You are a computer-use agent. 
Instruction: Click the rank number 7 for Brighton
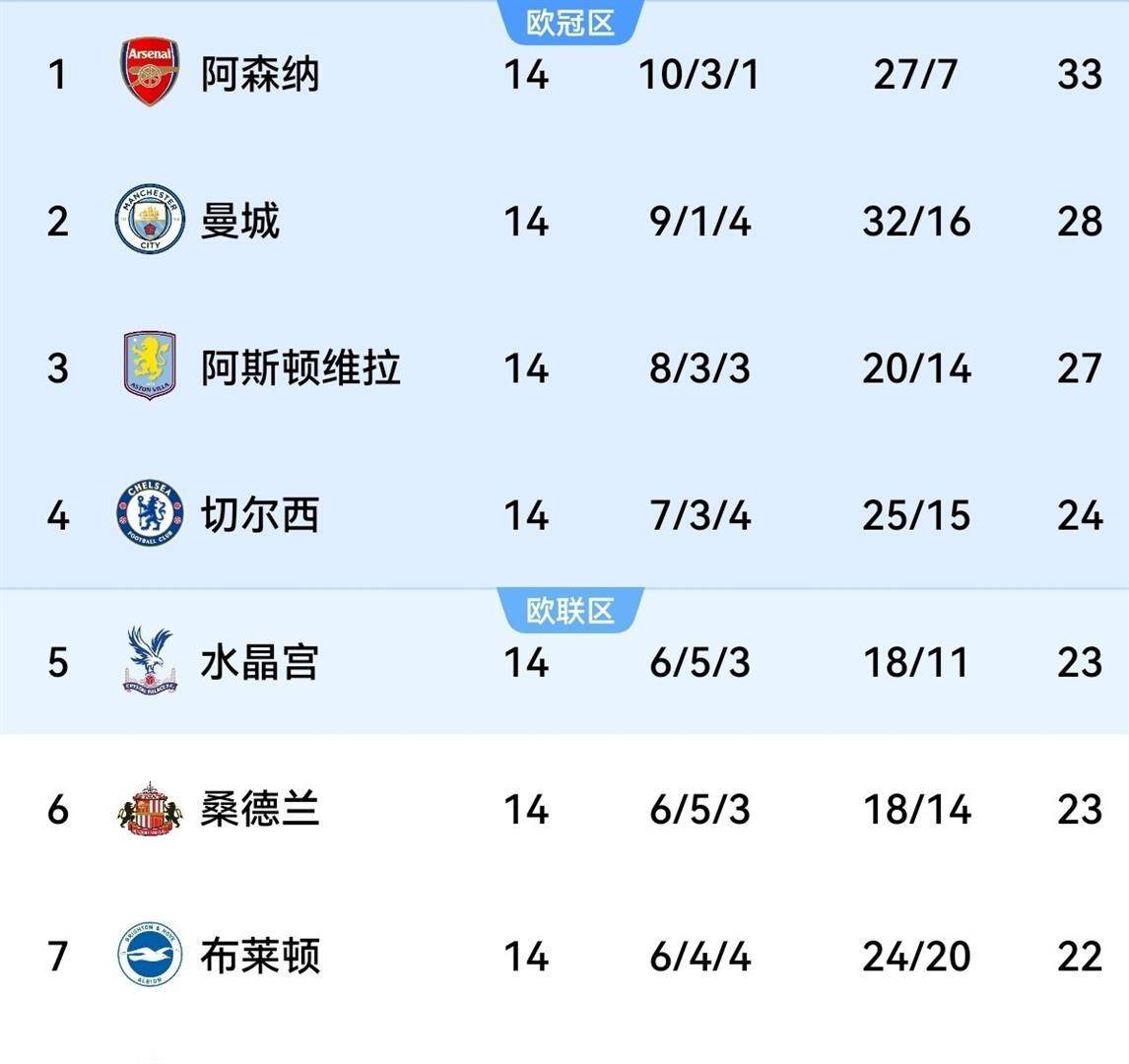point(58,956)
